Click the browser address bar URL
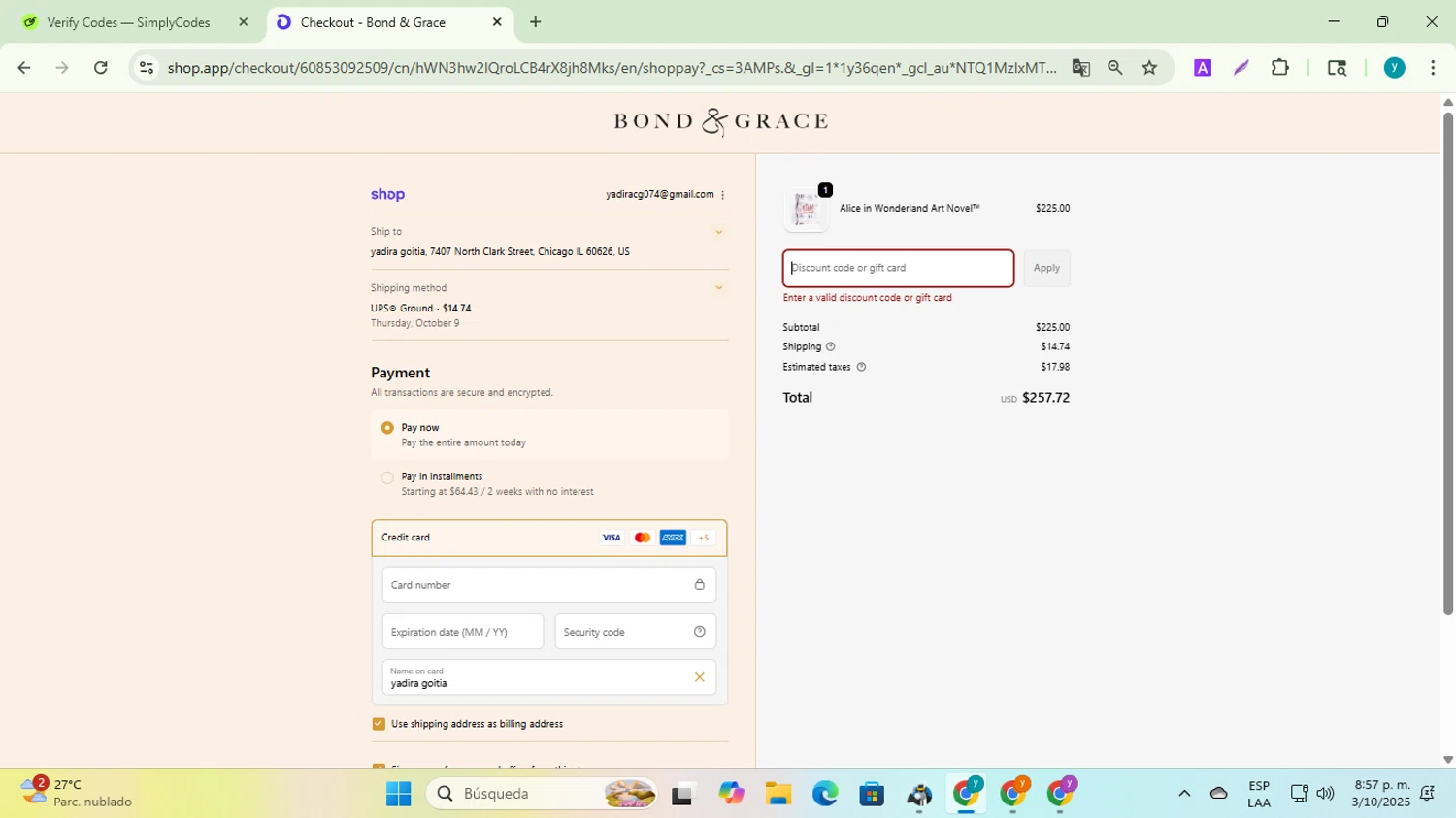The image size is (1456, 818). point(612,68)
